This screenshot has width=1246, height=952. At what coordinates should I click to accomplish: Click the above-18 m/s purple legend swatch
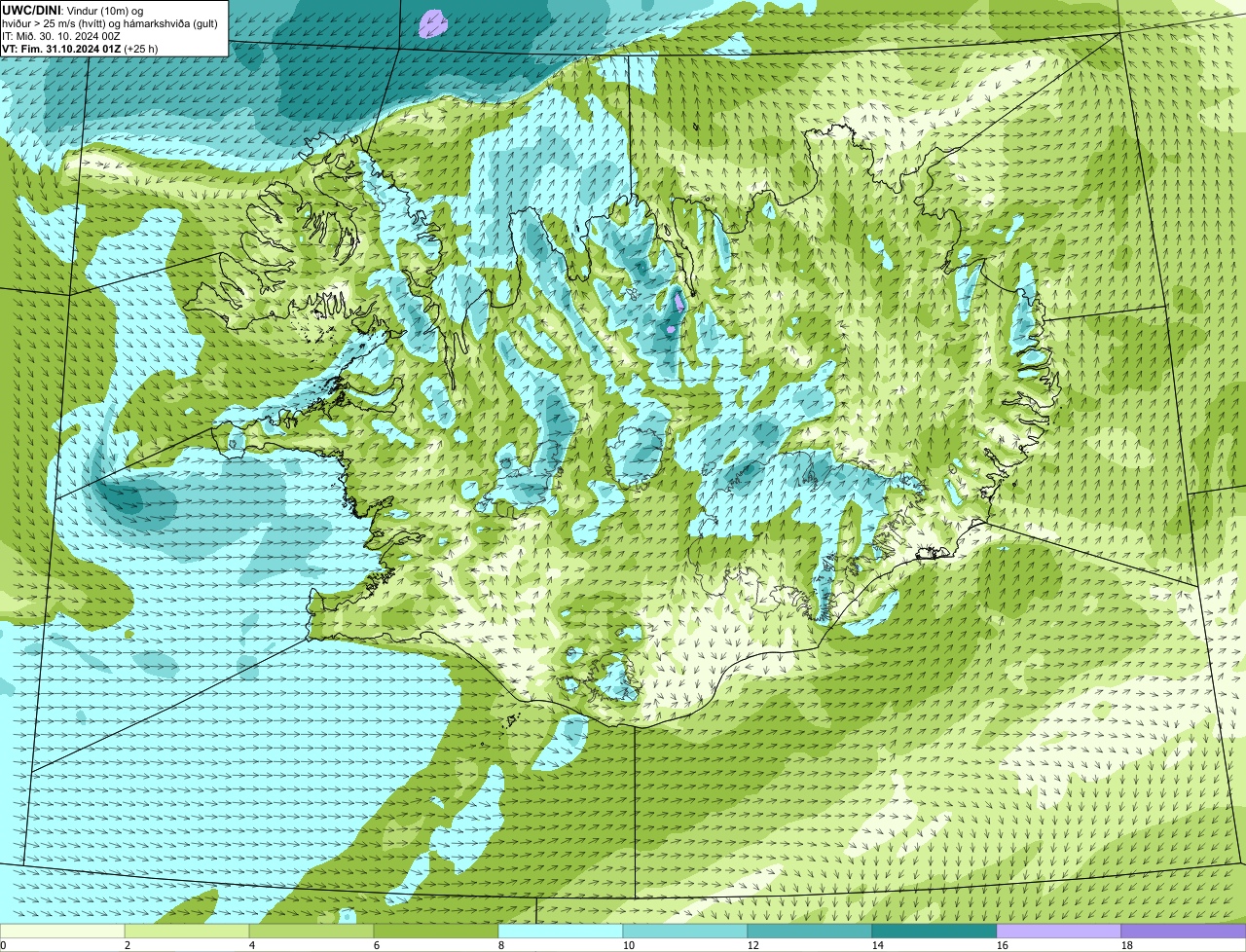(x=1184, y=931)
